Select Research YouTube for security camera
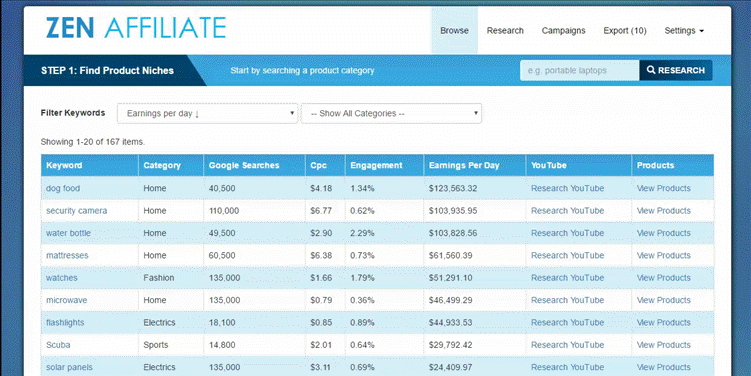The width and height of the screenshot is (751, 376). [x=568, y=211]
